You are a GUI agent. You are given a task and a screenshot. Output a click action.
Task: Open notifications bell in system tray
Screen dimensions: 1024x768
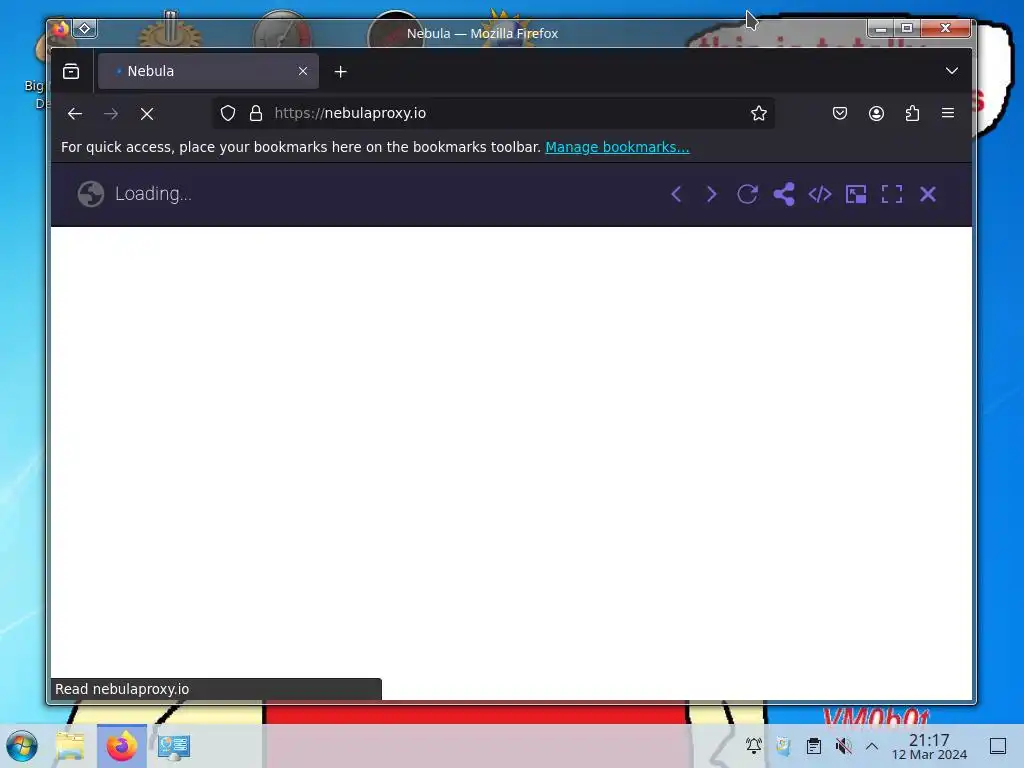754,745
